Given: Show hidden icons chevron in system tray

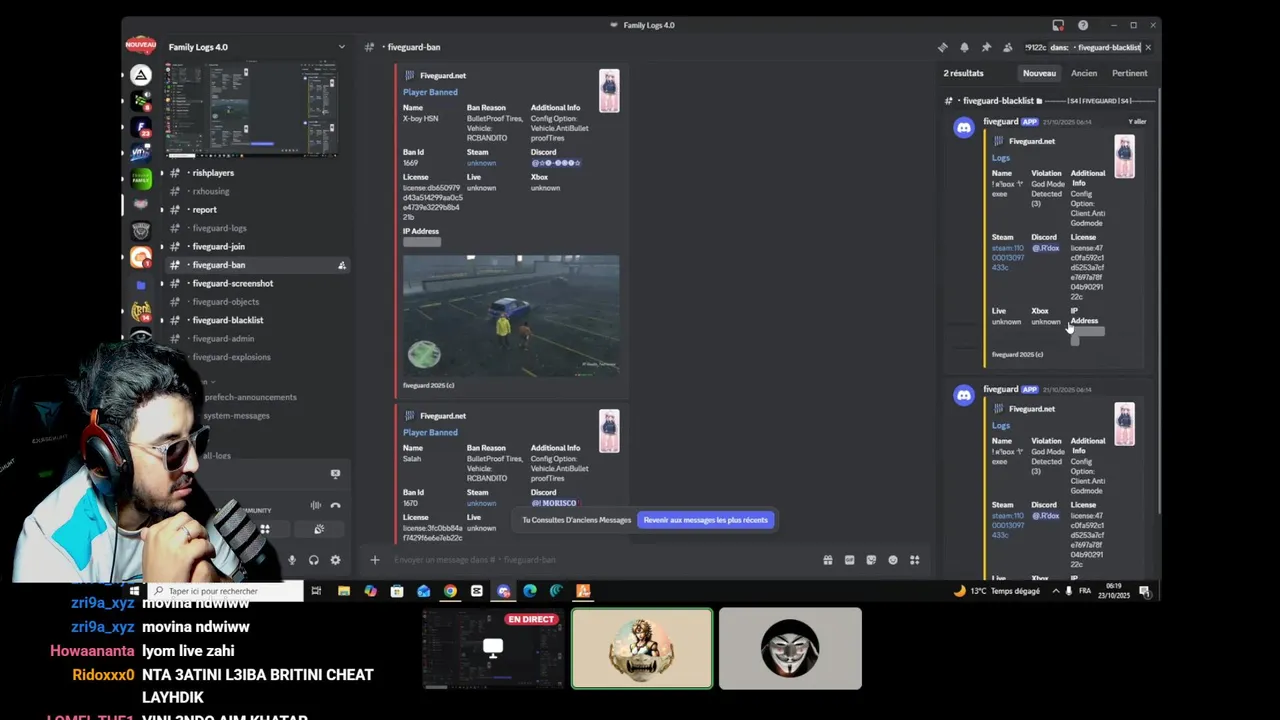Looking at the screenshot, I should [1056, 591].
